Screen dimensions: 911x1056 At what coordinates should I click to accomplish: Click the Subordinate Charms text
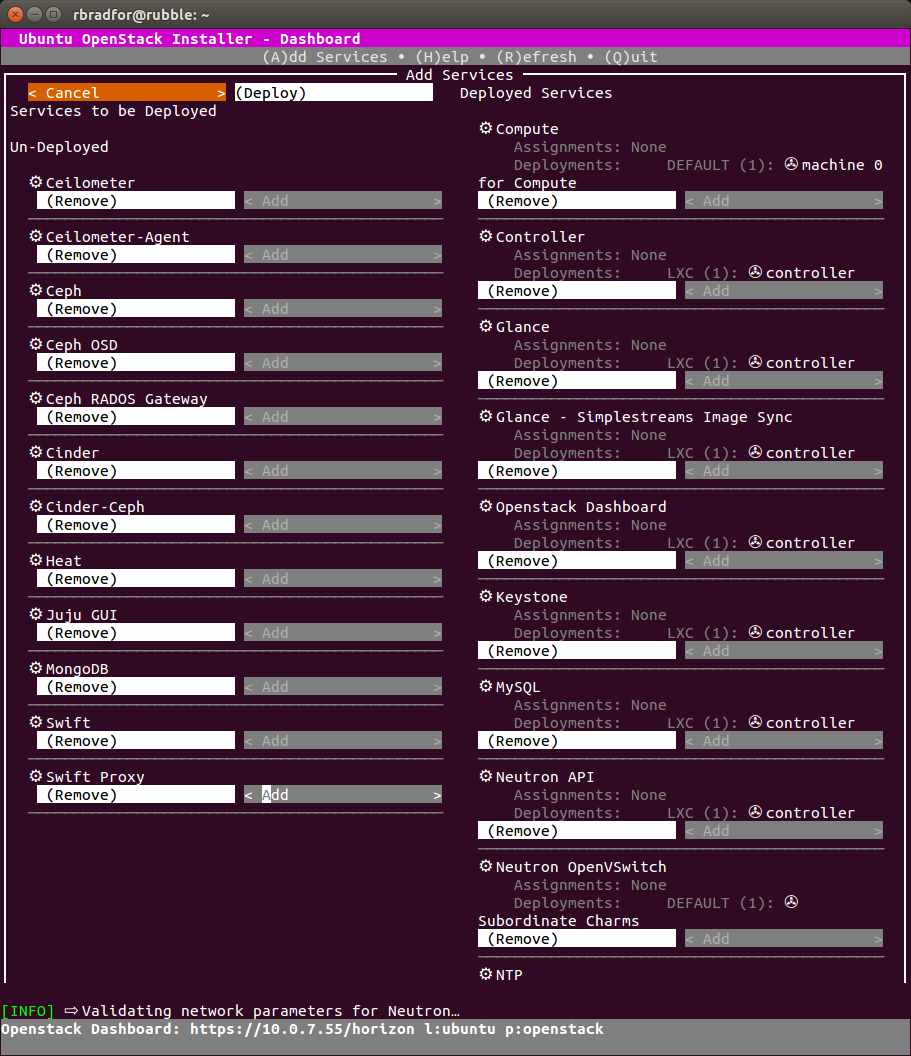pos(559,921)
